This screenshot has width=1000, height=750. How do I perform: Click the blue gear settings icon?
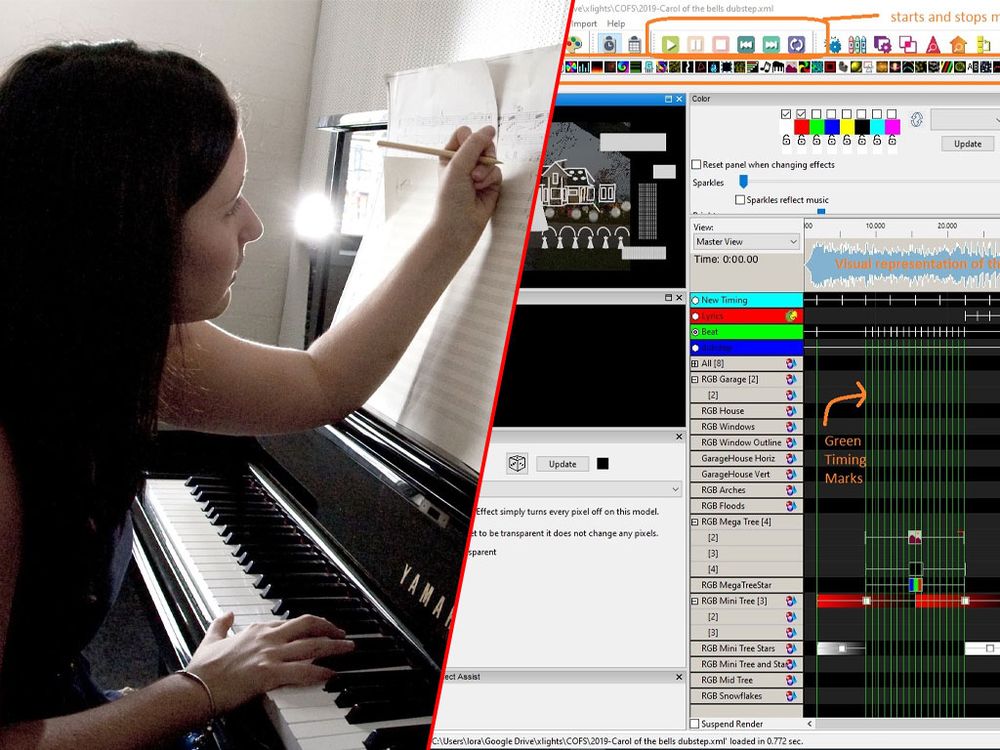[x=833, y=45]
